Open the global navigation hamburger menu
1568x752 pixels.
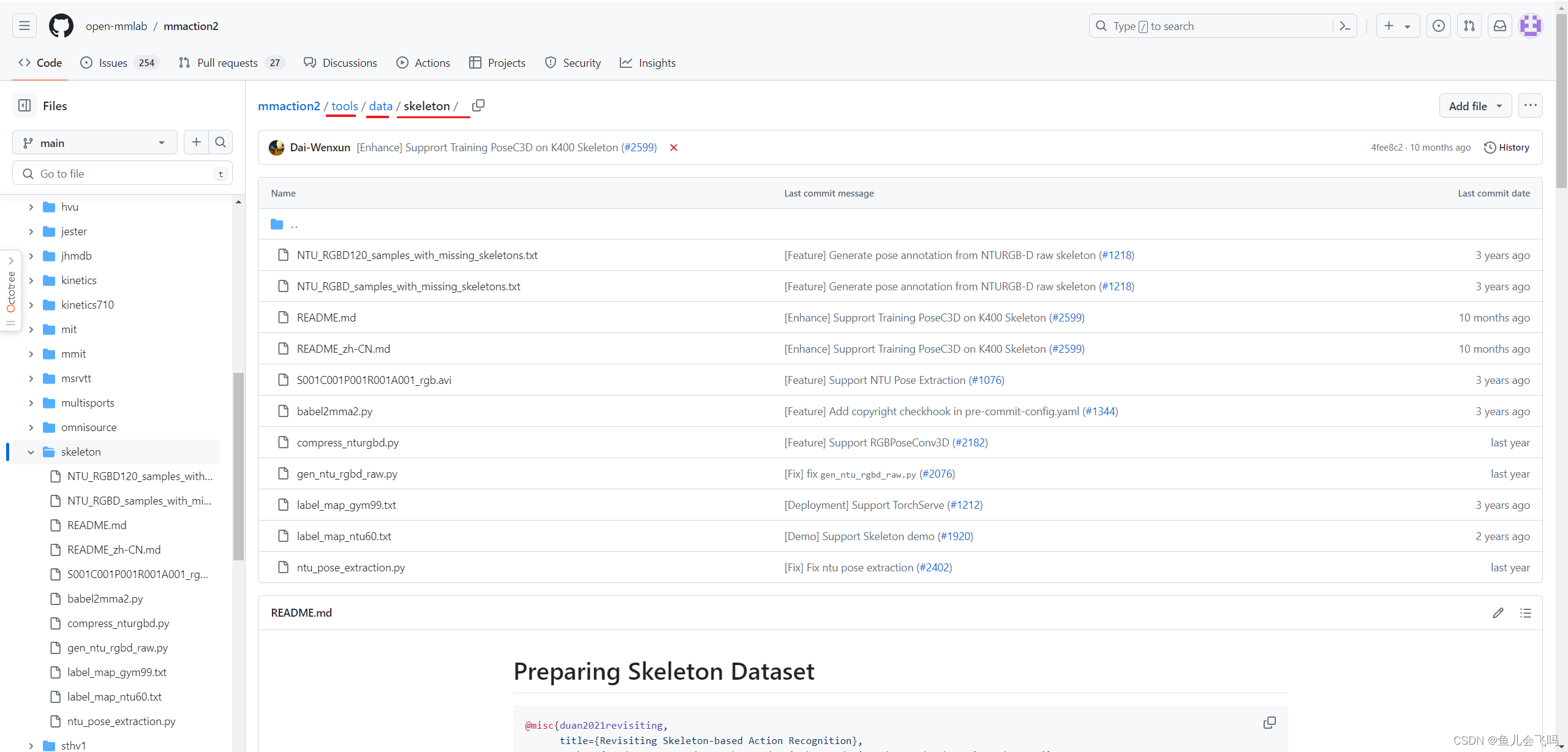24,26
